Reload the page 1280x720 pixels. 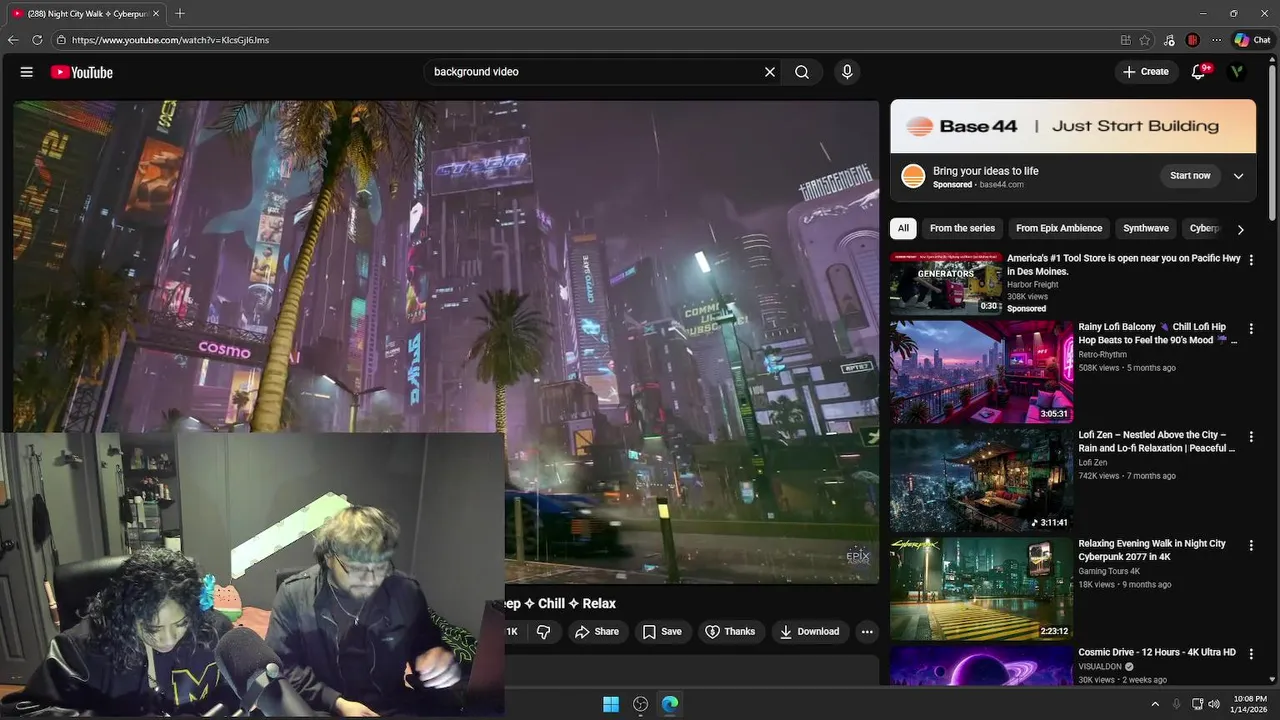pyautogui.click(x=37, y=40)
